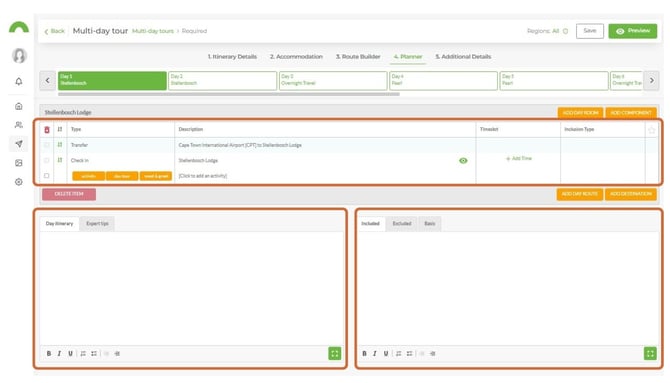The image size is (670, 383).
Task: Open the 3. Route Builder step
Action: (x=358, y=56)
